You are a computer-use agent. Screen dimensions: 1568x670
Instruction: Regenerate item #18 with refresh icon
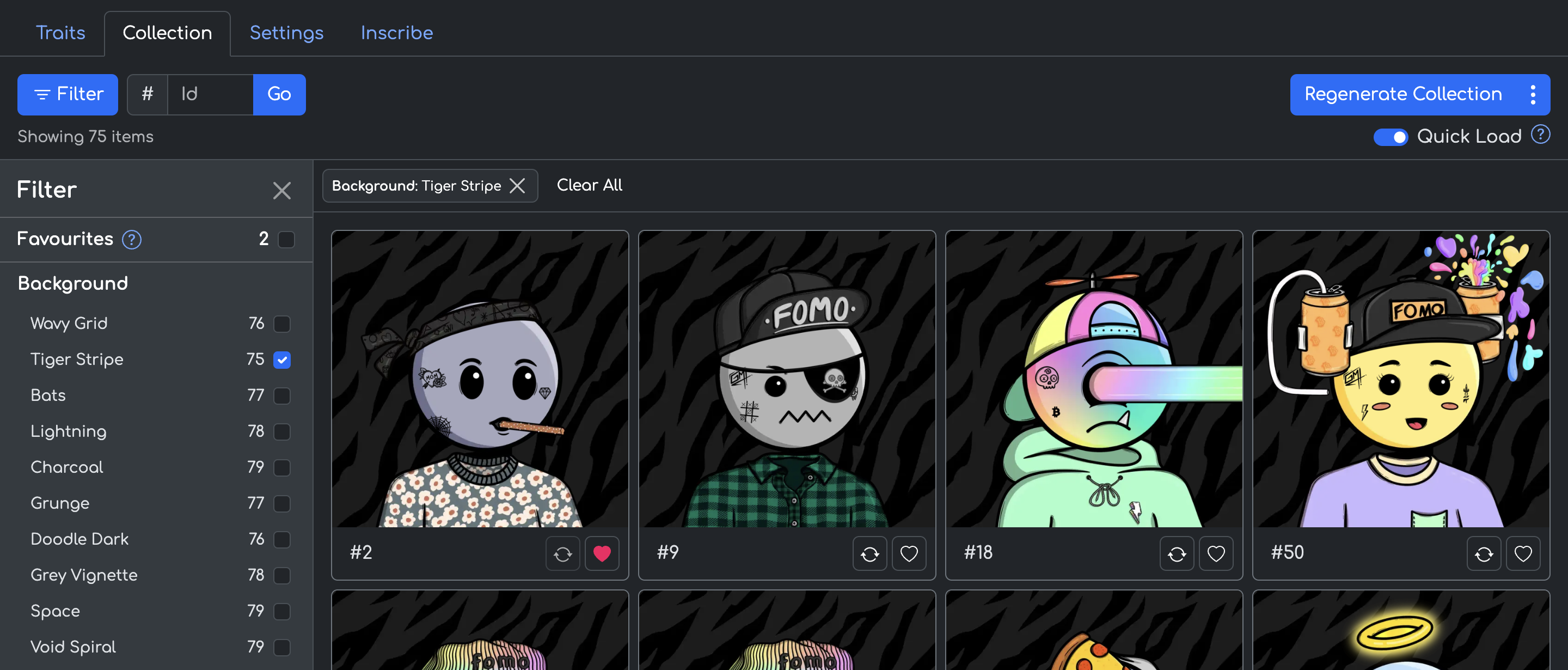pyautogui.click(x=1177, y=553)
